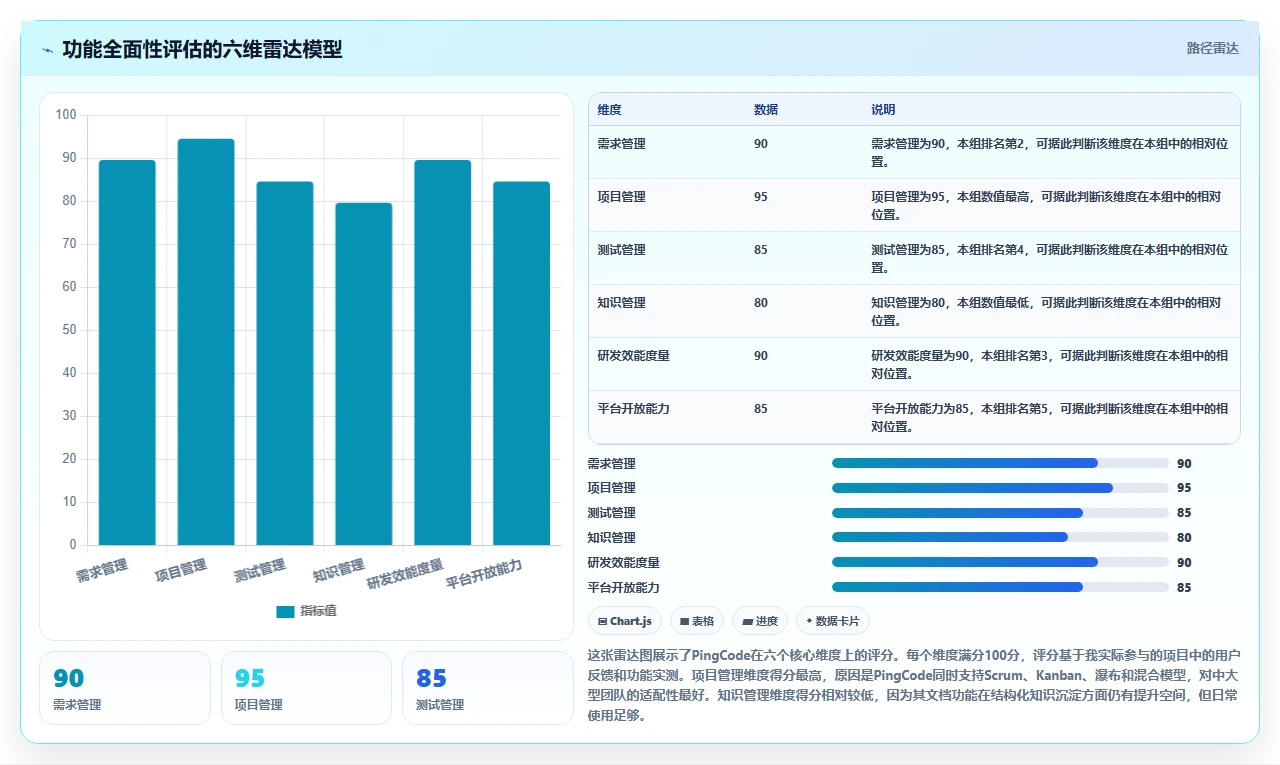Open the 95 项目管理 data card
Screen dimensions: 1280x765
[x=306, y=688]
